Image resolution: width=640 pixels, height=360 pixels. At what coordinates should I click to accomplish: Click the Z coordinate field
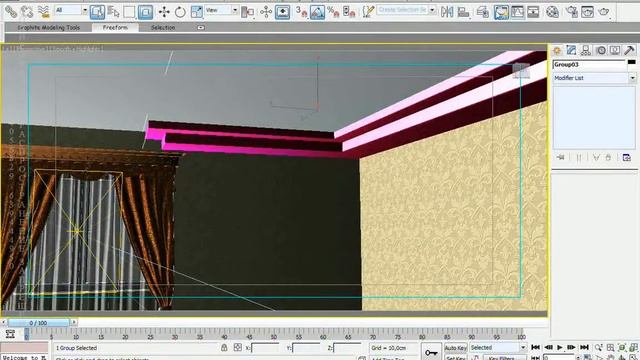click(347, 348)
